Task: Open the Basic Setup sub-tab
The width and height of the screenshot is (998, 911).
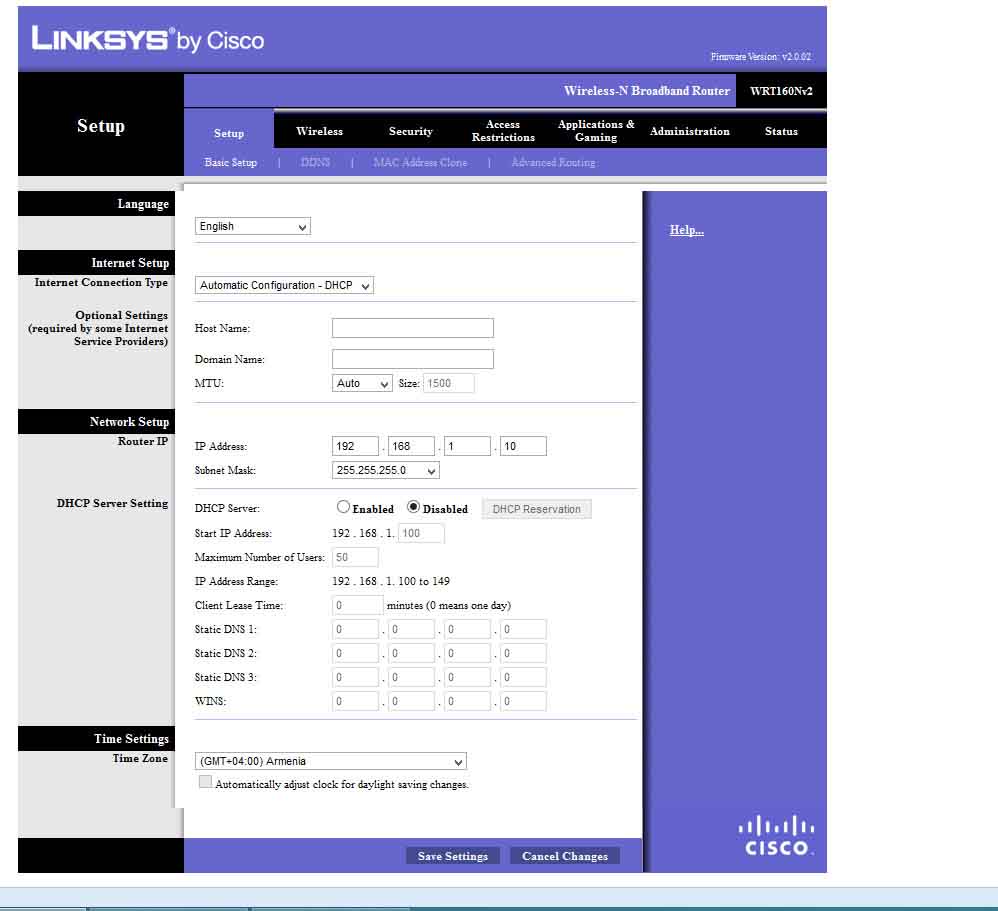Action: 230,162
